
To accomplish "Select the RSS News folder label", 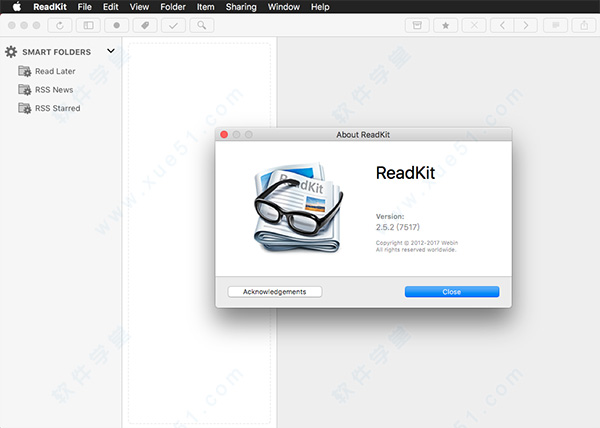I will tap(54, 90).
